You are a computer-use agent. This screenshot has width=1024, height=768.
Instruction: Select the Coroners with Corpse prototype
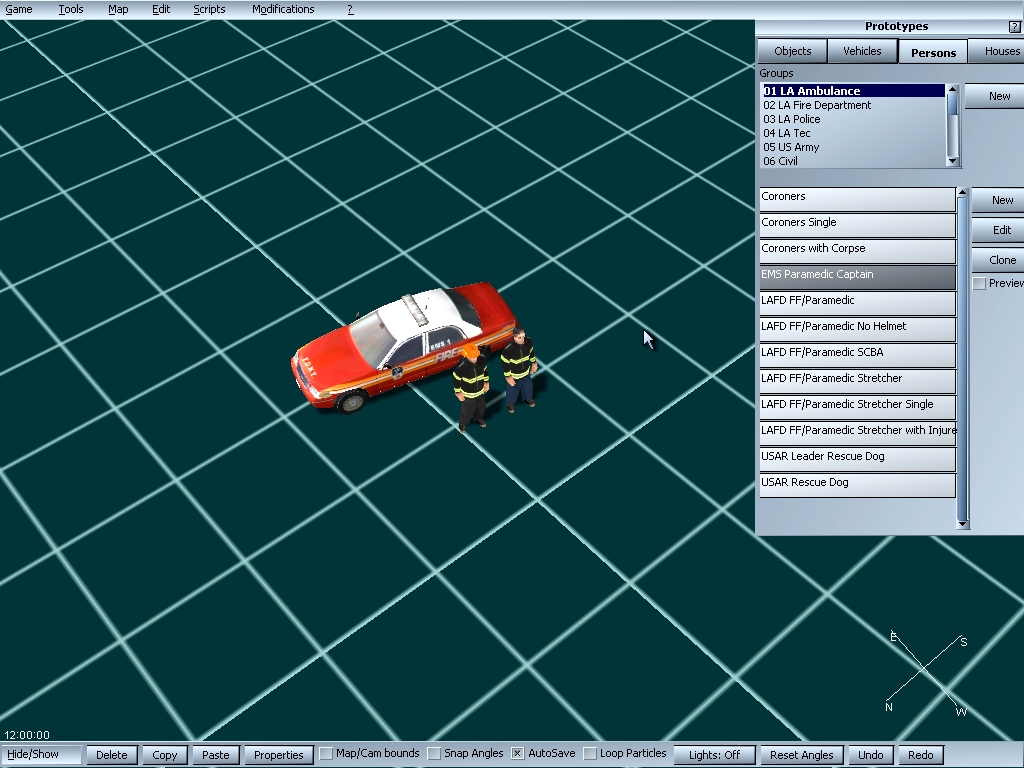click(x=857, y=251)
